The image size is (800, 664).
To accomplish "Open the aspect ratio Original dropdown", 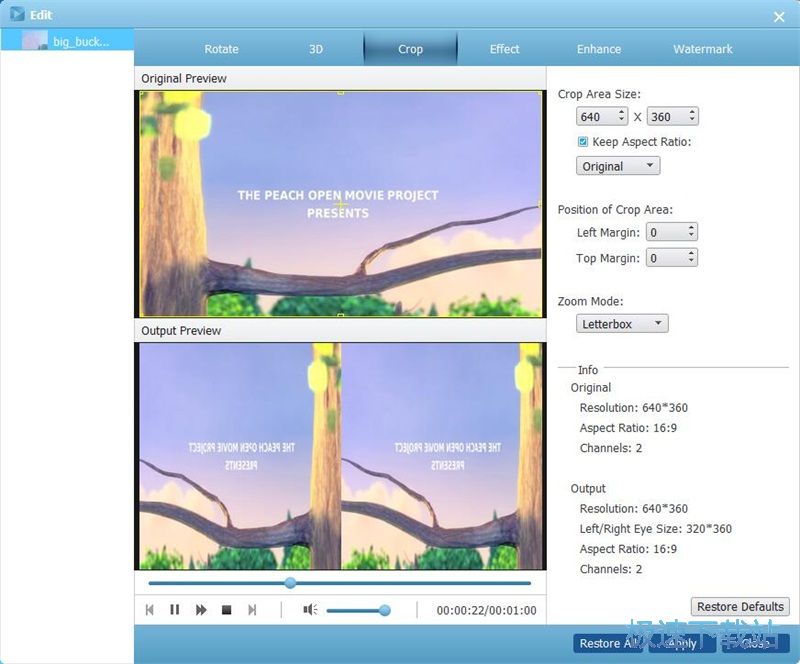I will pos(618,166).
